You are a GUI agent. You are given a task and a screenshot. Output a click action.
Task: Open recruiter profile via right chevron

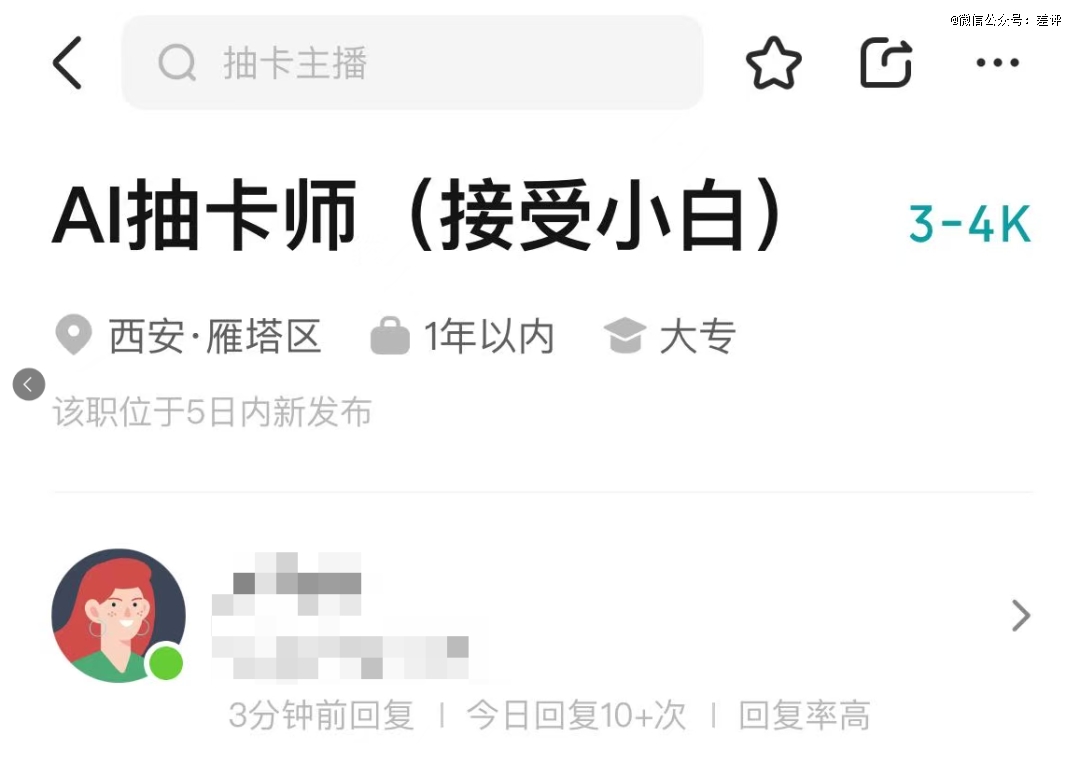pyautogui.click(x=1021, y=615)
